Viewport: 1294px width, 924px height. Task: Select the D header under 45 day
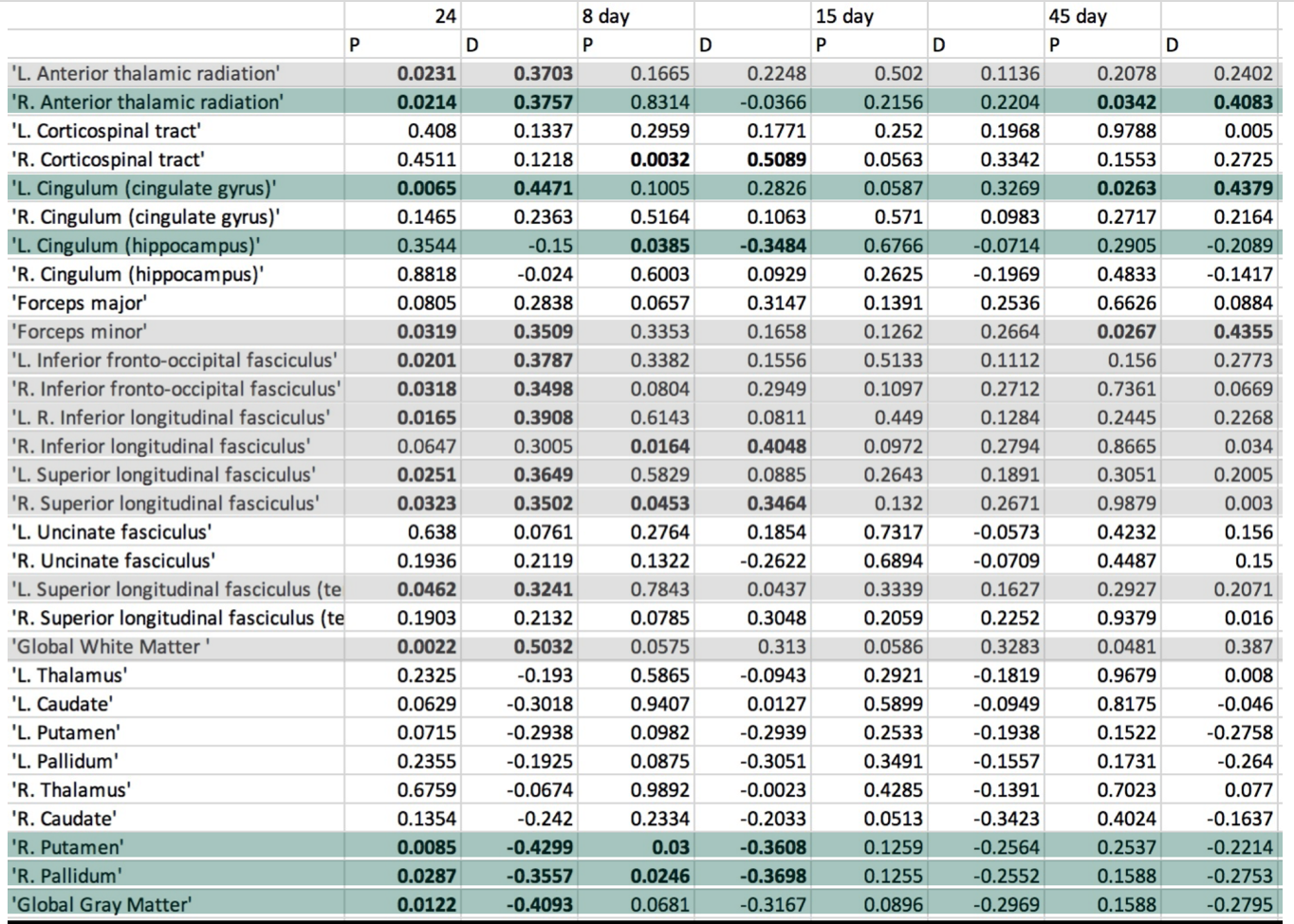tap(1172, 45)
